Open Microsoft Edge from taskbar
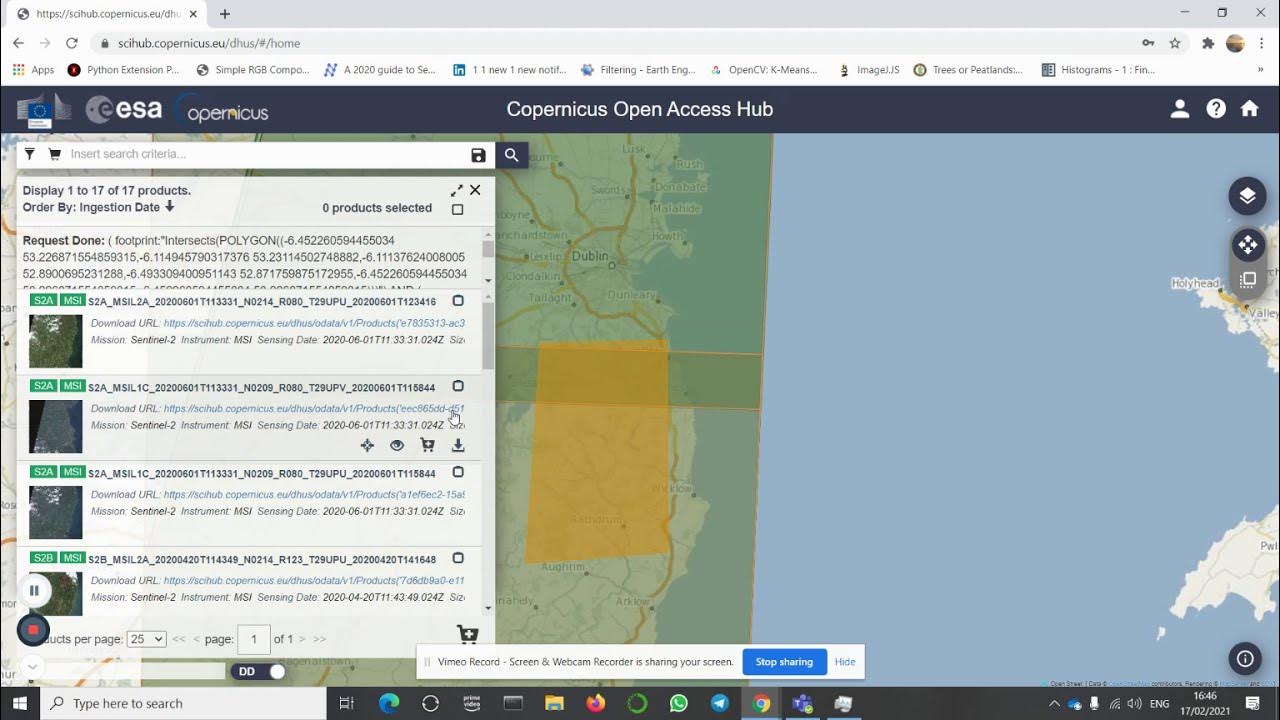This screenshot has height=720, width=1280. tap(389, 704)
